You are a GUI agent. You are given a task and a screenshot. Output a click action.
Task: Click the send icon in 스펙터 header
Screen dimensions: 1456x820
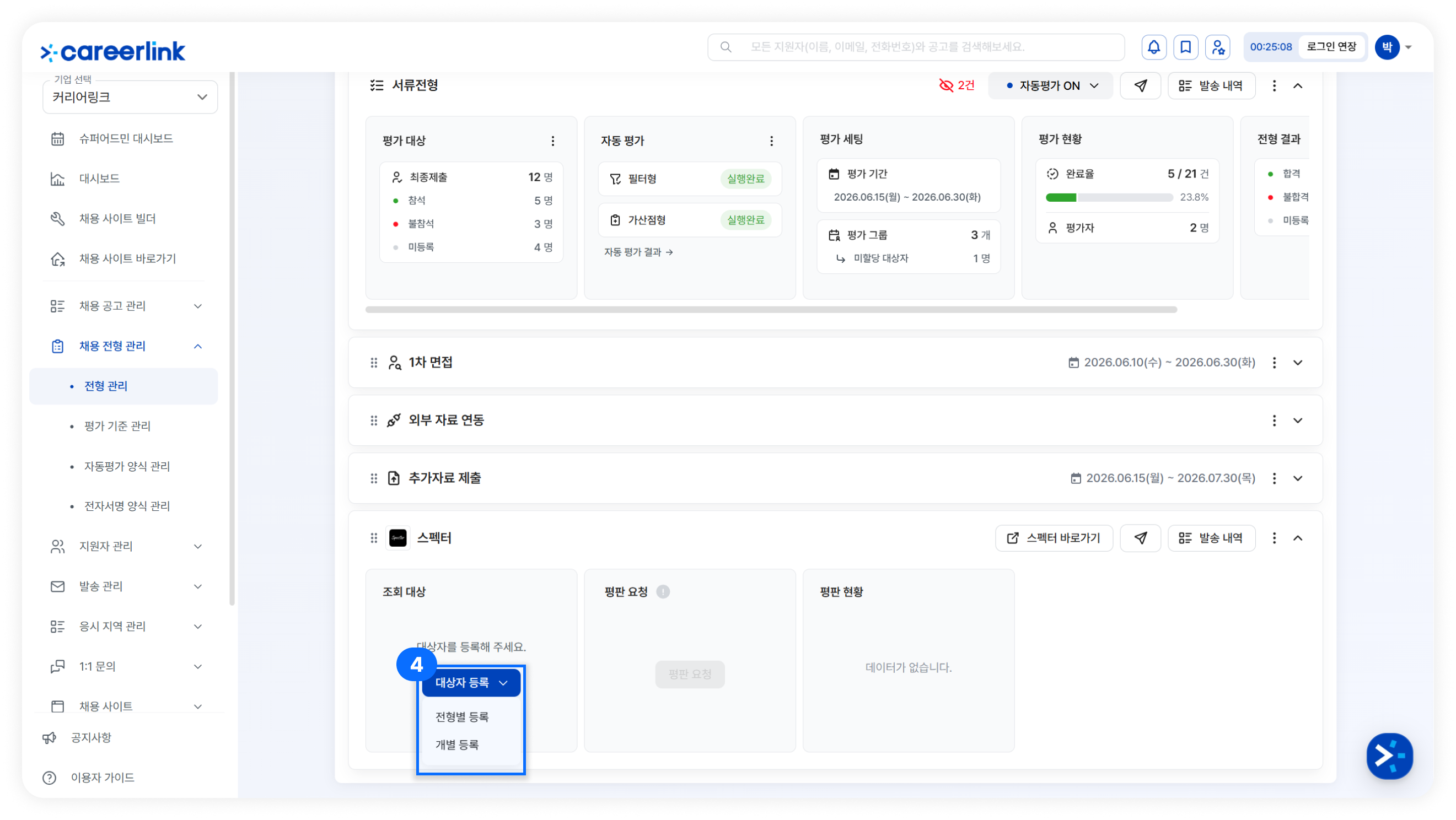(x=1140, y=538)
